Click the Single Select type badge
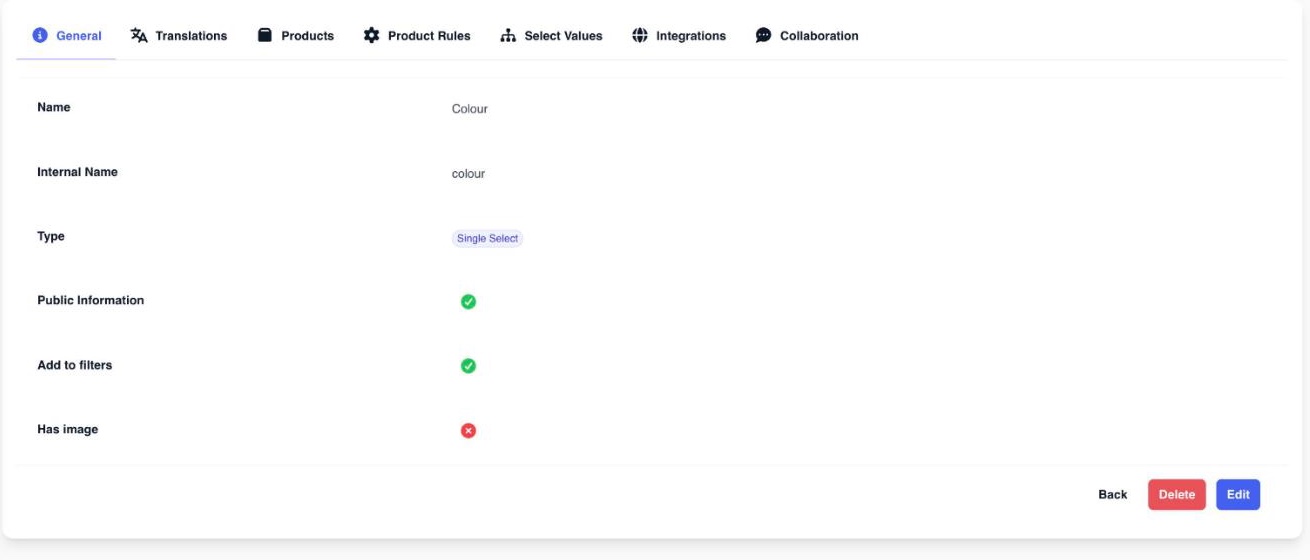This screenshot has width=1310, height=560. point(488,238)
